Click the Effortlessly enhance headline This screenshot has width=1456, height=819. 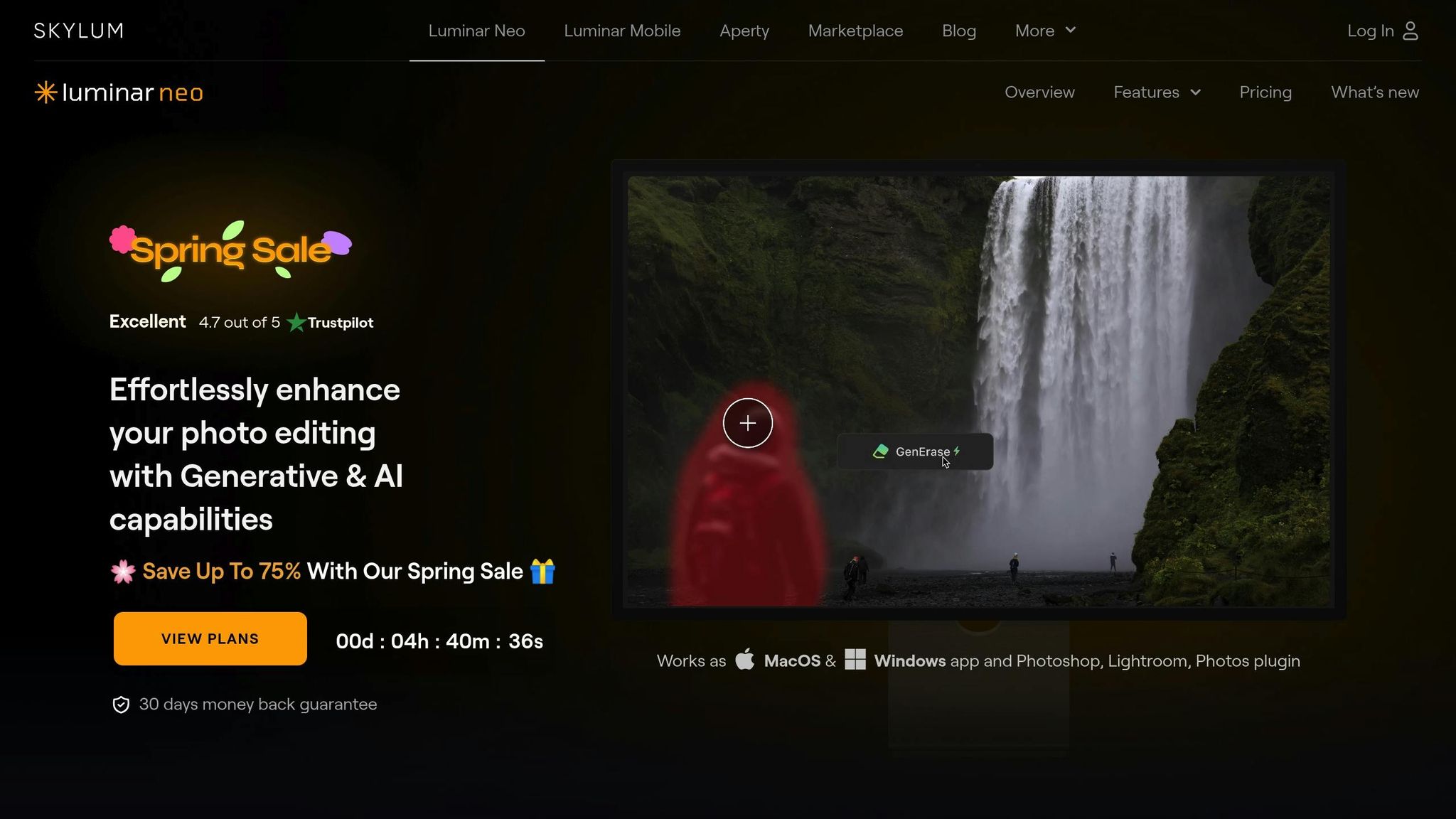pyautogui.click(x=256, y=454)
